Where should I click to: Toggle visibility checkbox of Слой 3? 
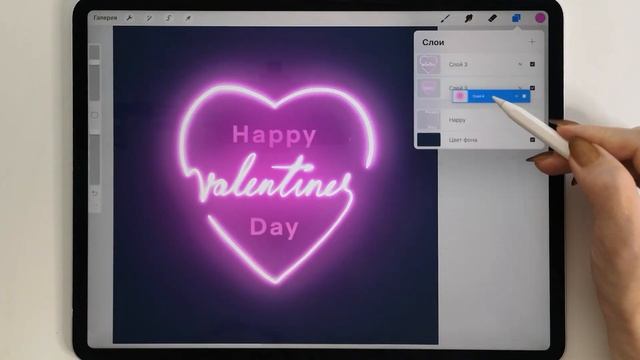532,64
